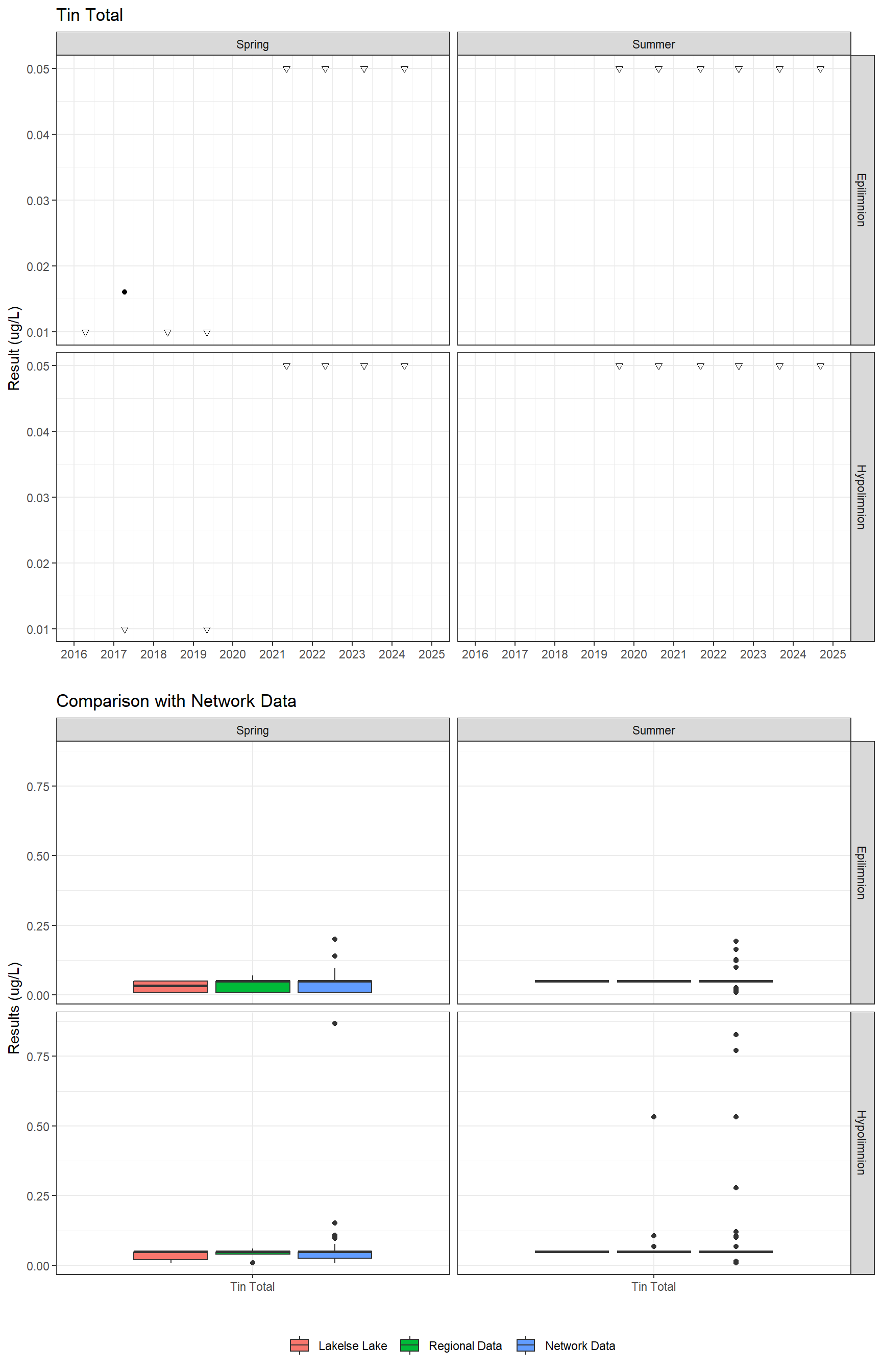Click the Regional Data outlier near 0.50 in Summer Hypolimnion
This screenshot has height=1372, width=882.
coord(653,1117)
